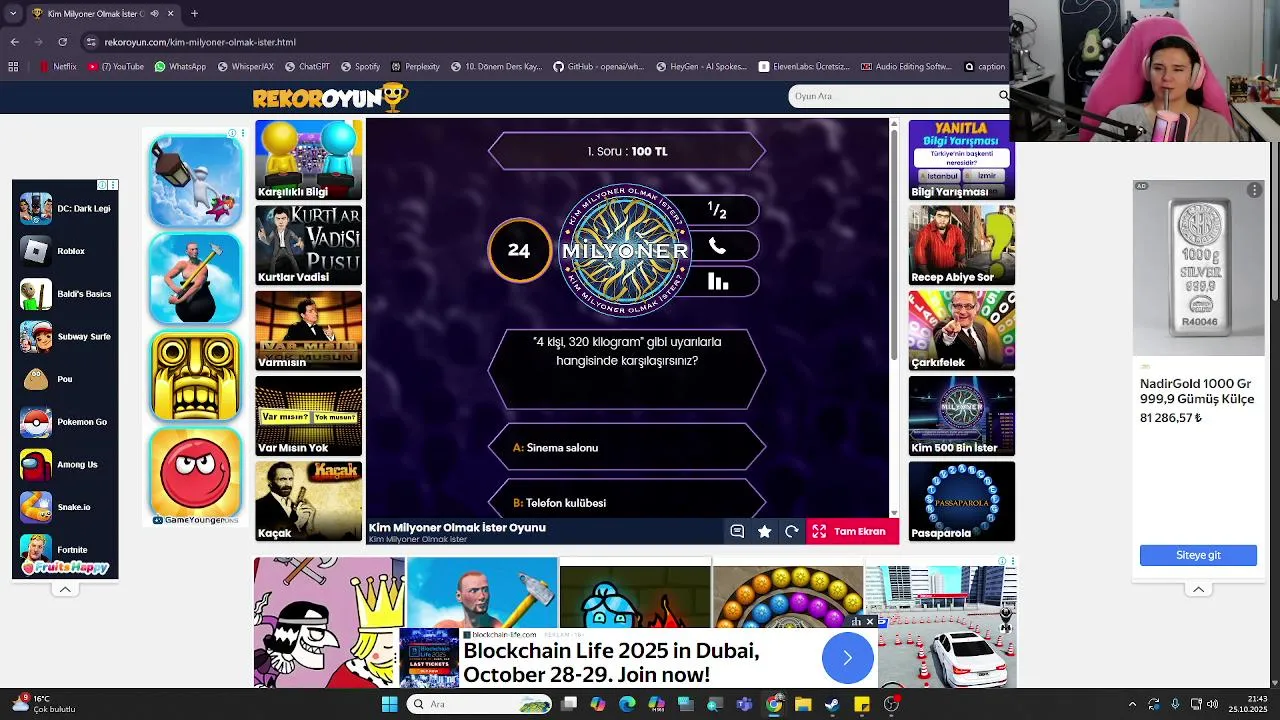Open the RekorOyun logo homepage

pyautogui.click(x=330, y=97)
